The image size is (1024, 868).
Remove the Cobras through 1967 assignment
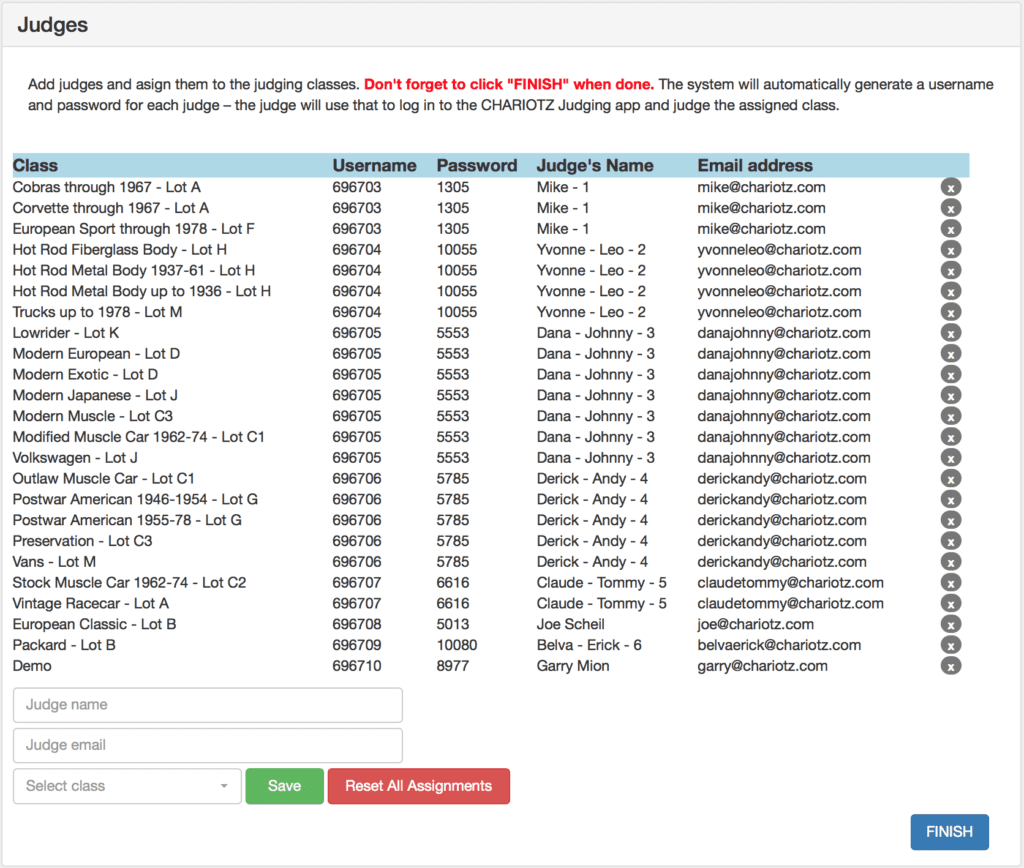click(x=950, y=187)
